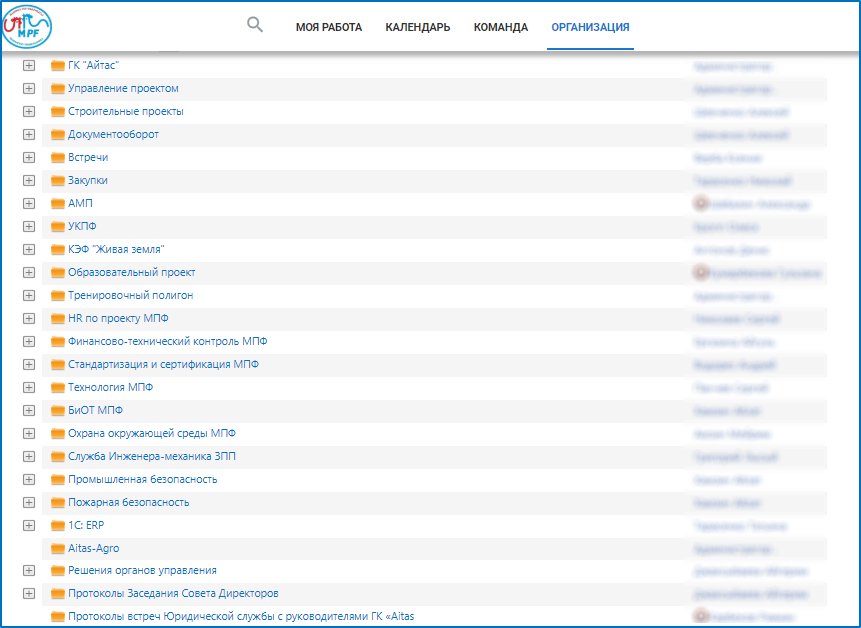Screen dimensions: 861x628
Task: Expand the УКПФ row
Action: click(29, 227)
